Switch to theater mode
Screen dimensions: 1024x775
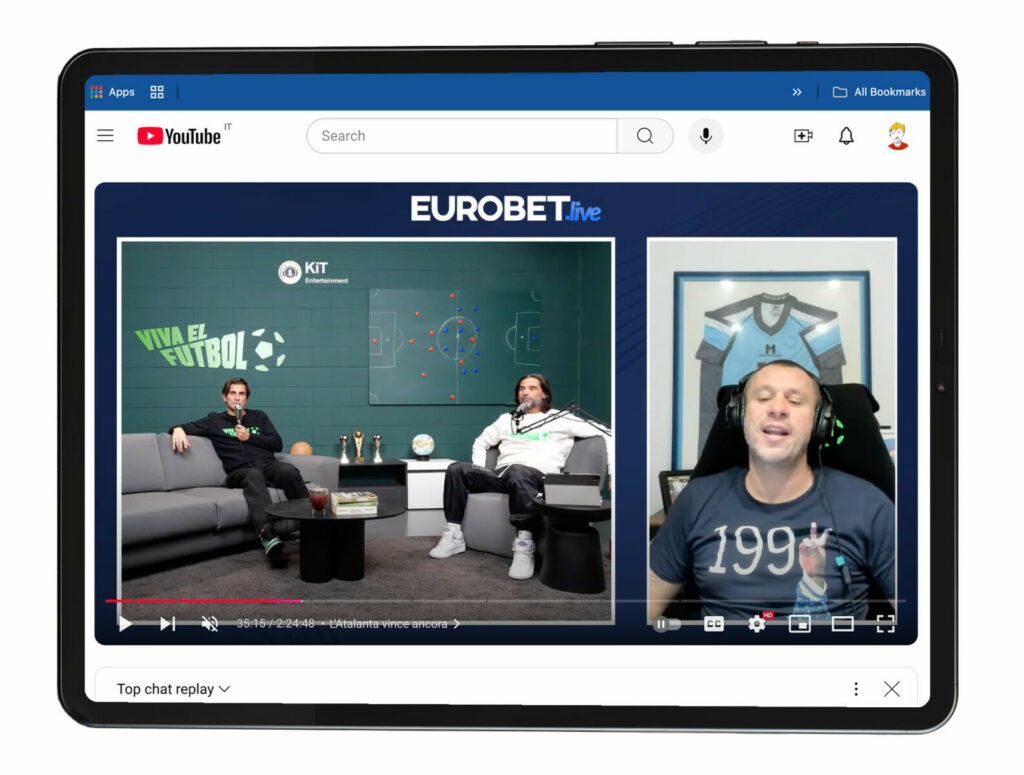842,624
